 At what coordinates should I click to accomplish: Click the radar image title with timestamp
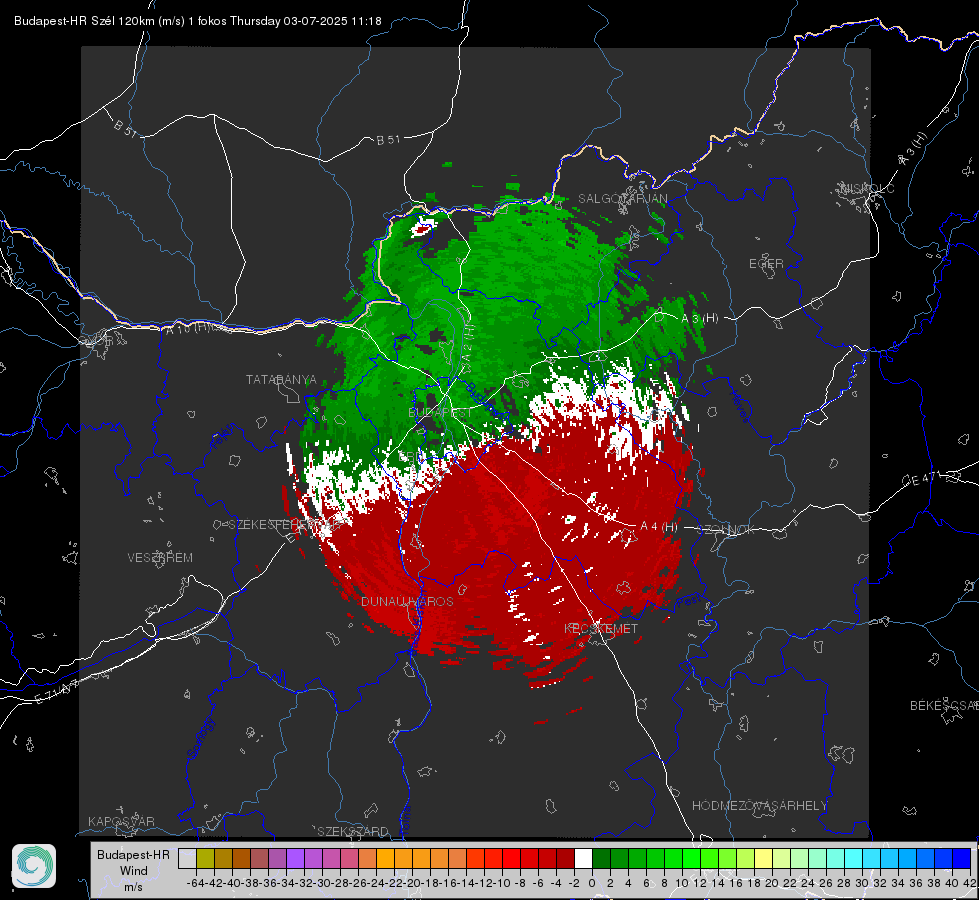197,21
